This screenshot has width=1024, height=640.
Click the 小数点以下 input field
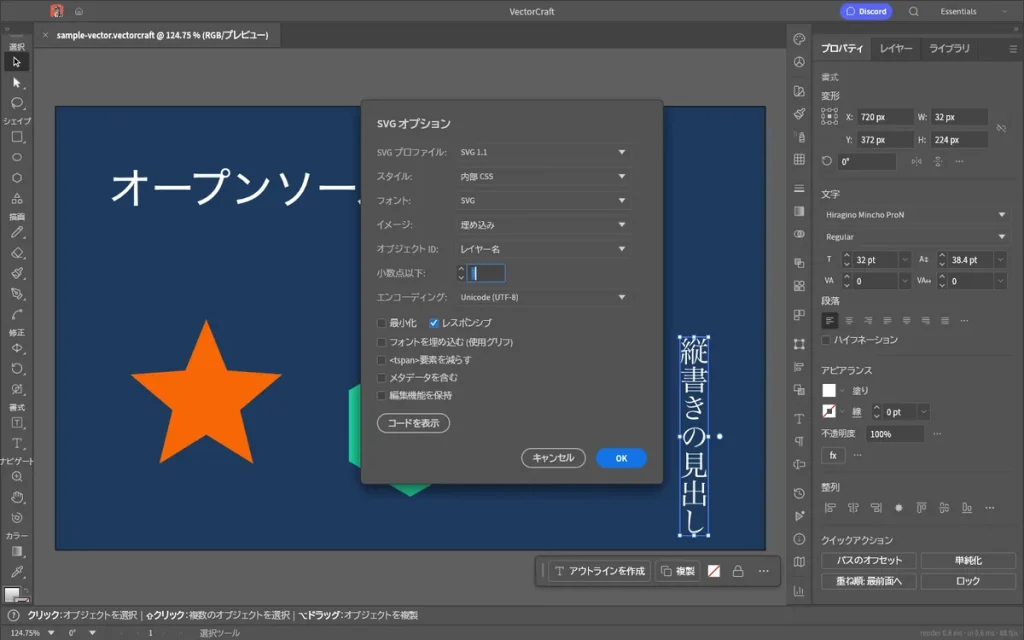pos(486,273)
